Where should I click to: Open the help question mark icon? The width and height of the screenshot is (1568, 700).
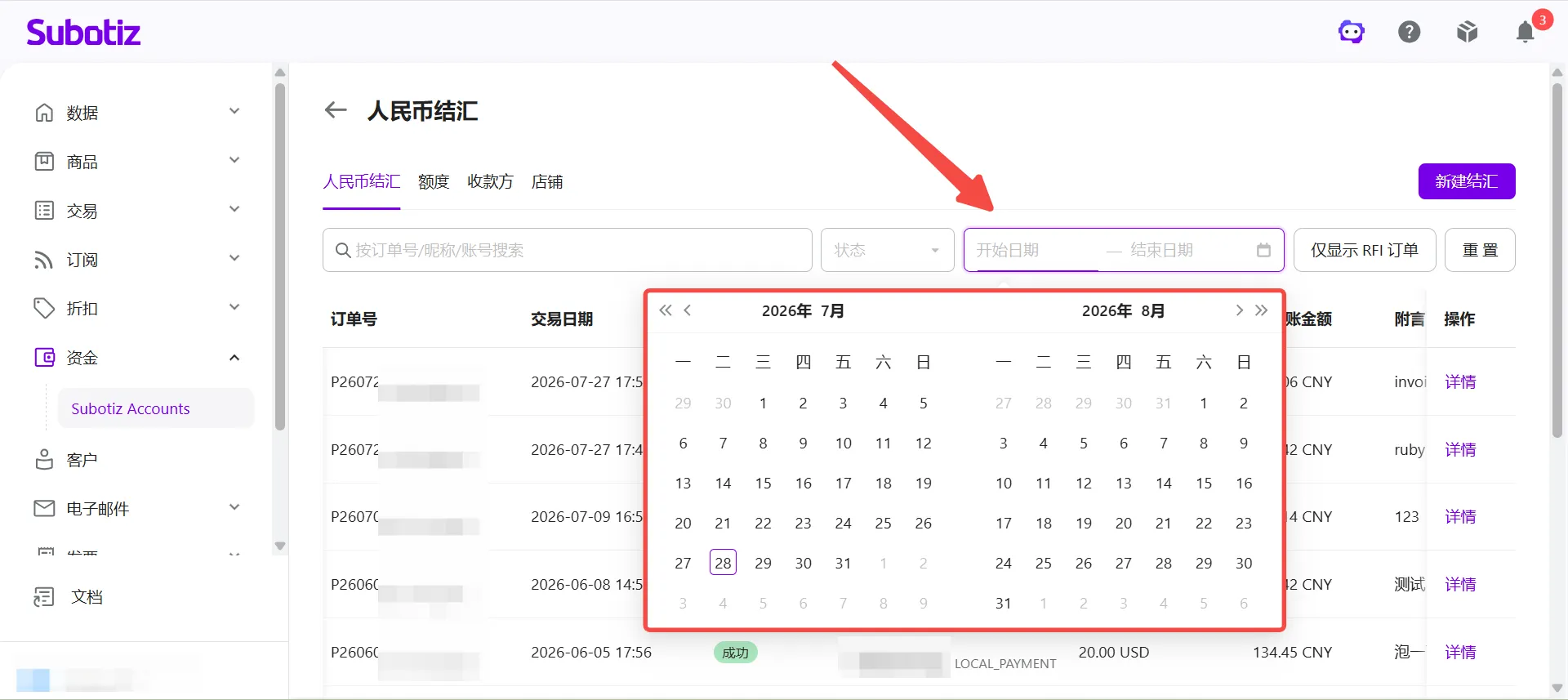coord(1410,32)
